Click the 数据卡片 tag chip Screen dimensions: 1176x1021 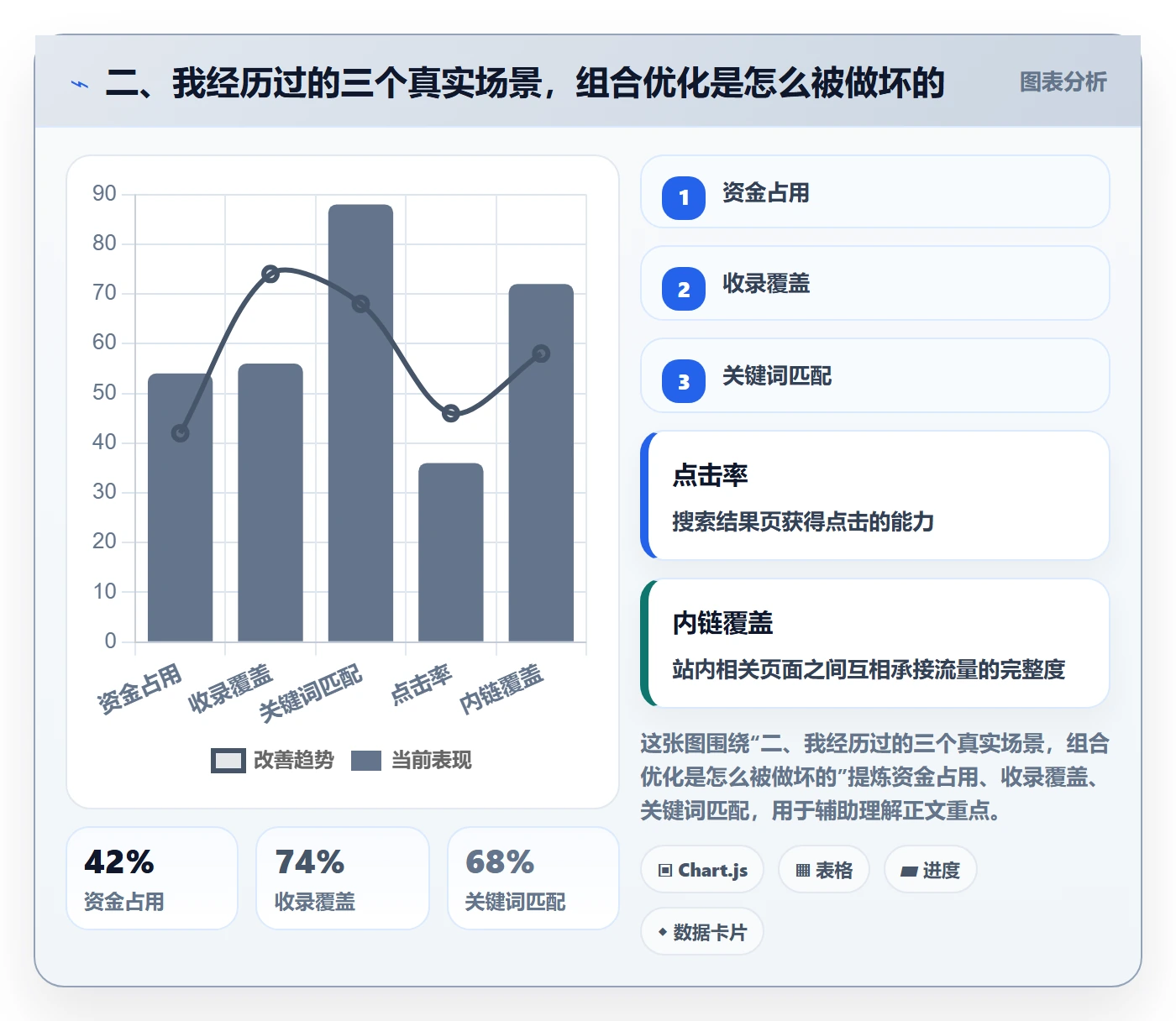702,932
